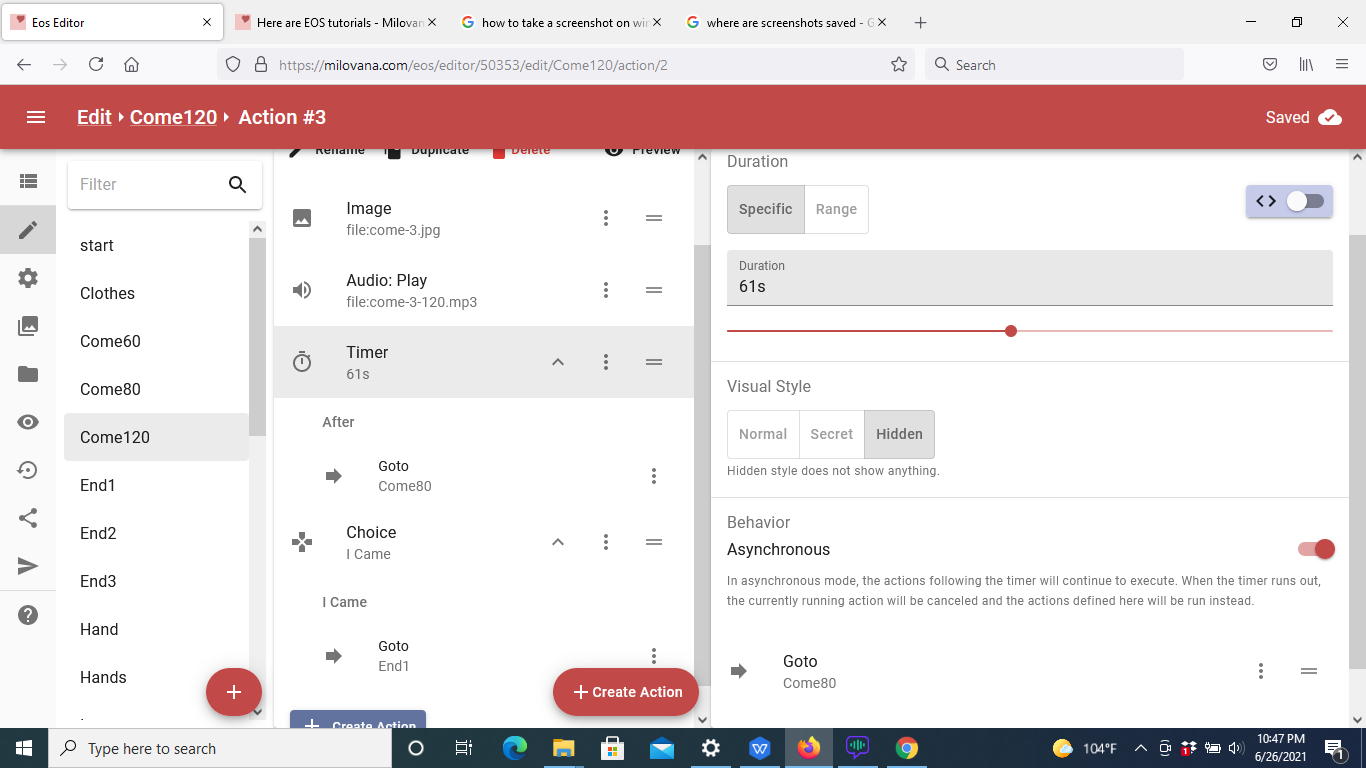Click the red round add page button

tap(234, 692)
